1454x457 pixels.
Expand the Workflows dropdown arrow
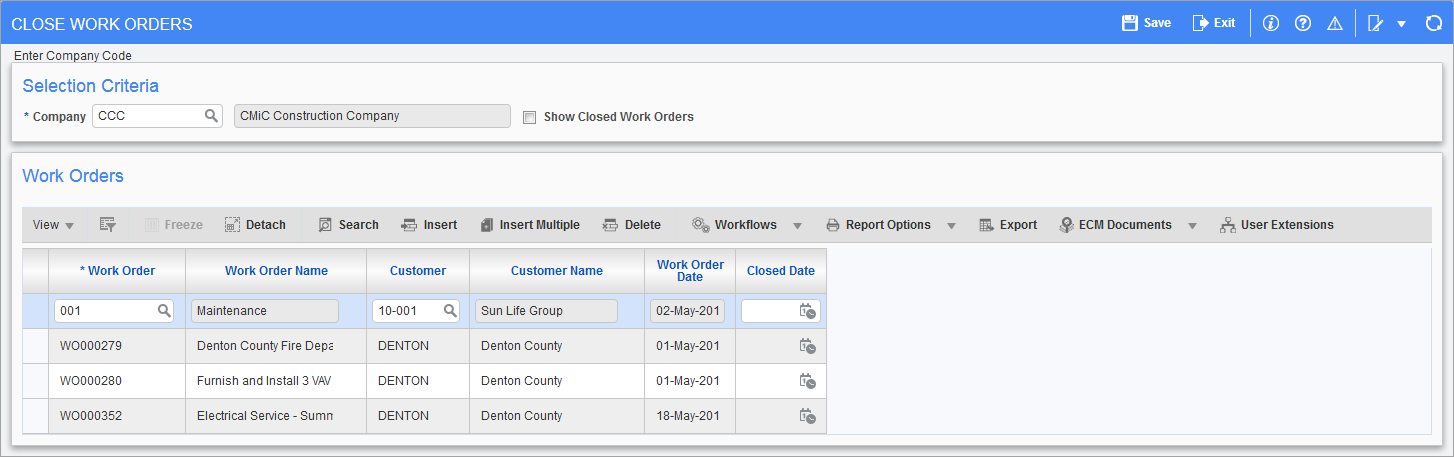tap(797, 226)
